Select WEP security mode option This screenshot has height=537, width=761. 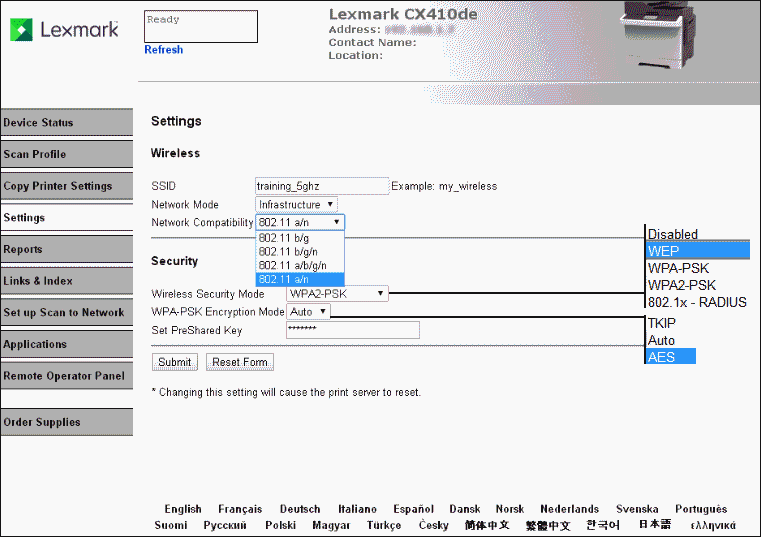(698, 251)
